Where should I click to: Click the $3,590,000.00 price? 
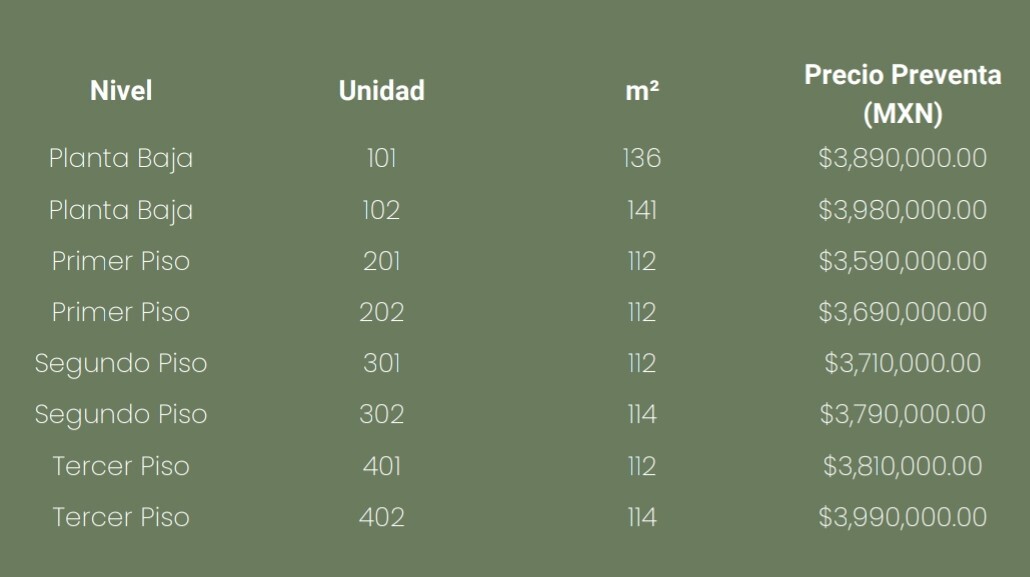tap(903, 262)
